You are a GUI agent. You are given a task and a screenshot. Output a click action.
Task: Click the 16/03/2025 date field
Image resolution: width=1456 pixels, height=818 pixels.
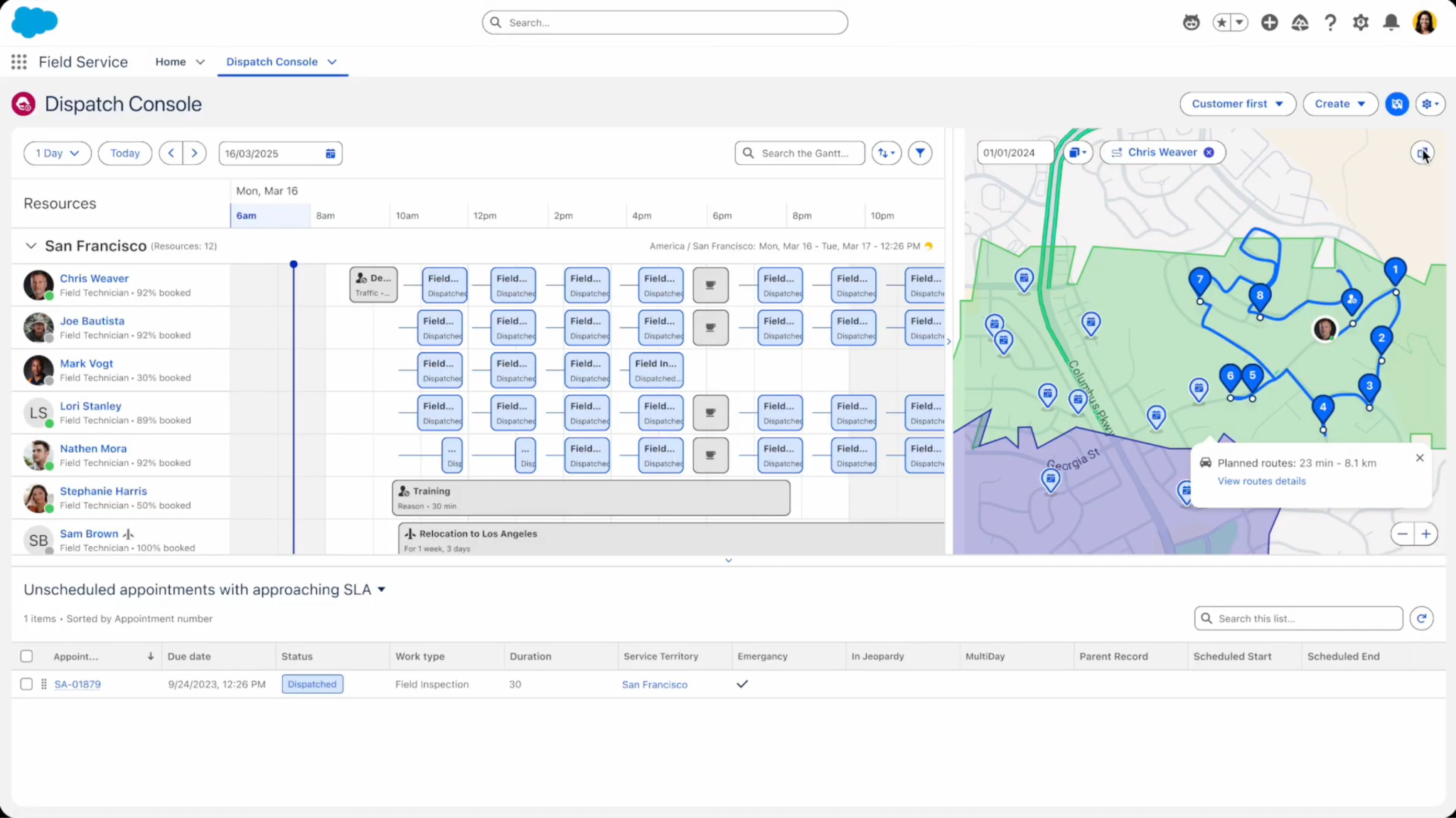[280, 154]
